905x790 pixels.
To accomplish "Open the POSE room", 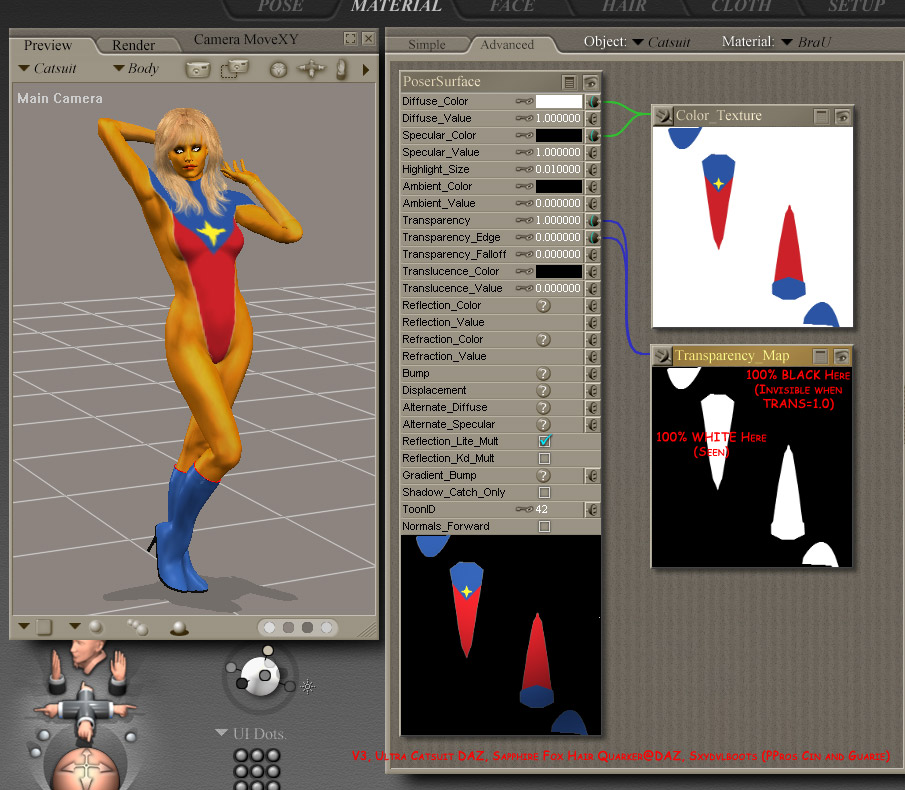I will tap(280, 7).
